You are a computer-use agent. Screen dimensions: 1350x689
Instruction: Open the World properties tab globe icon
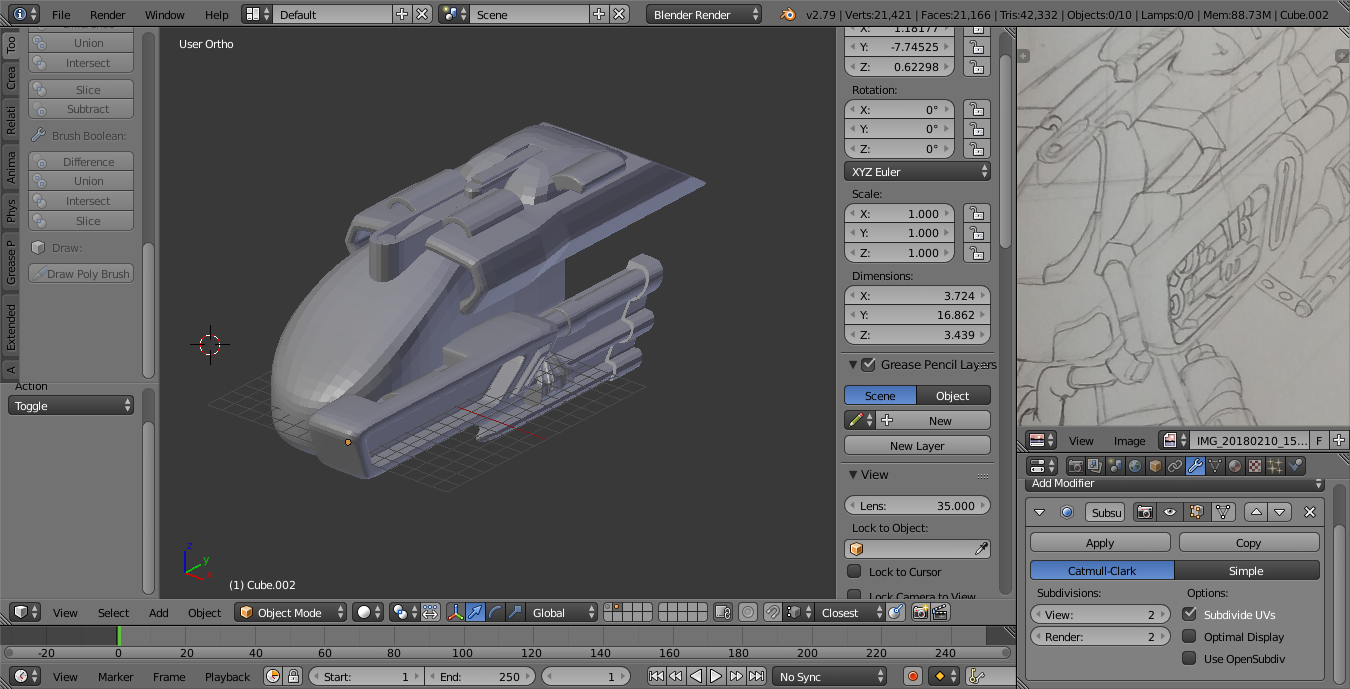click(x=1135, y=466)
